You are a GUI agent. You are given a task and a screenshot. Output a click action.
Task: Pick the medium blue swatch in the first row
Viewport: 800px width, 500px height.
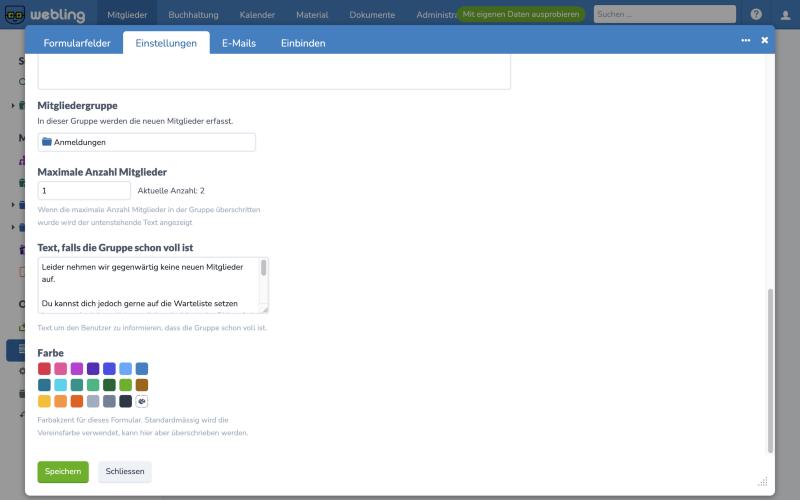point(142,369)
